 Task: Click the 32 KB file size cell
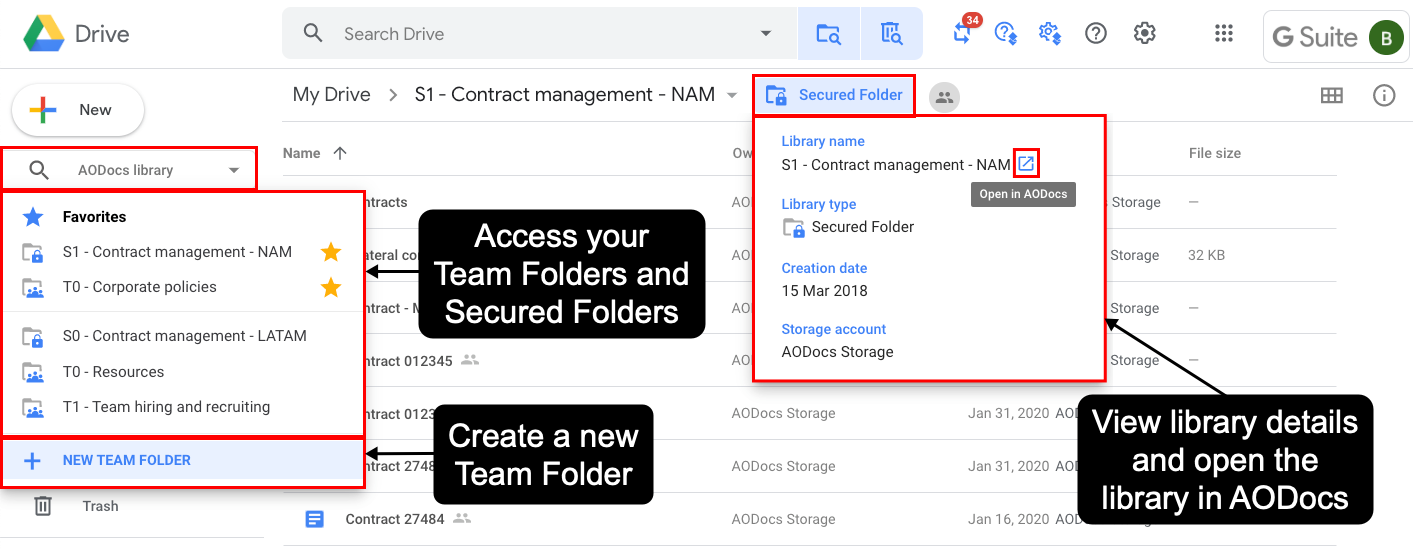click(x=1206, y=255)
